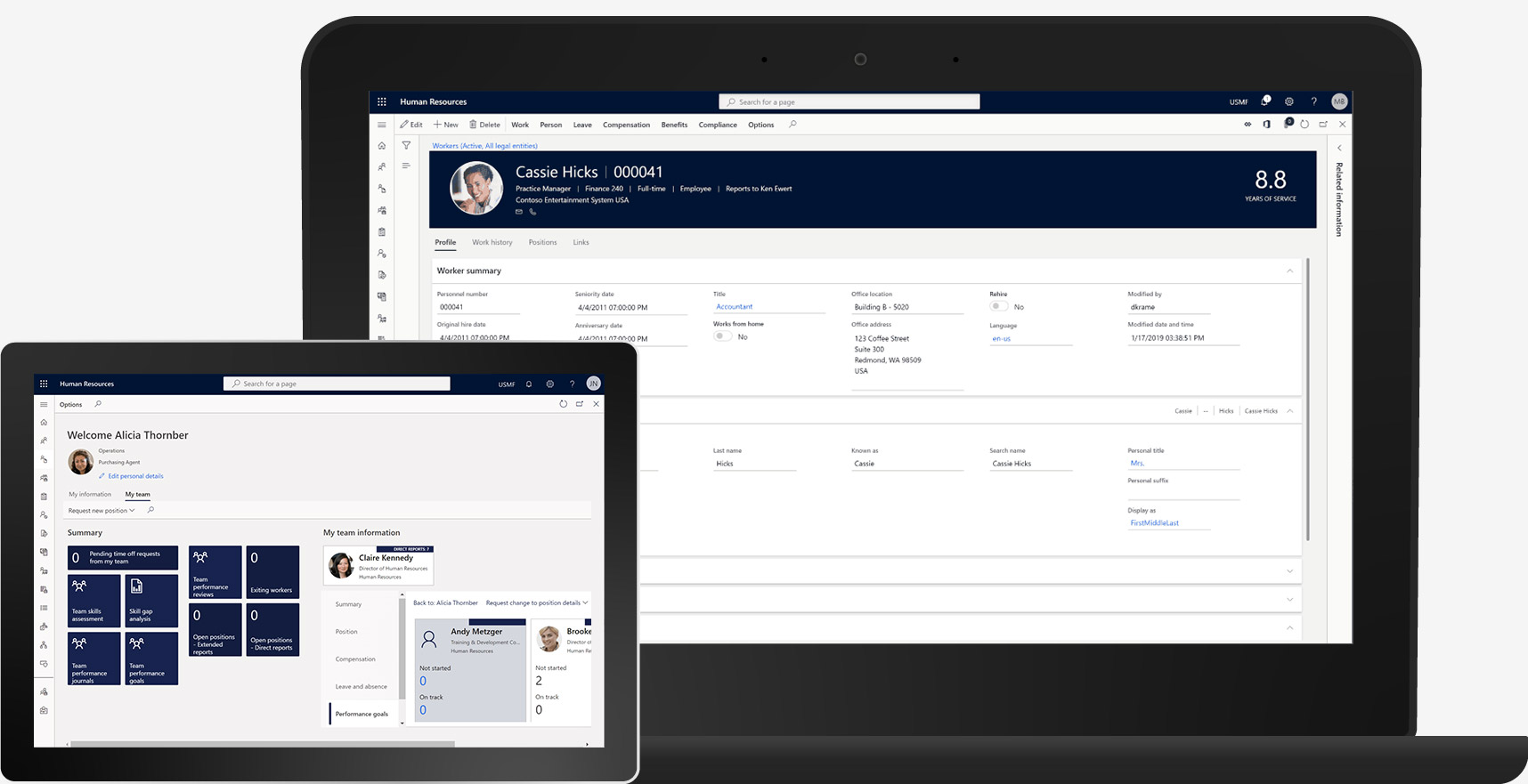Open the settings gear on the tablet

coord(550,384)
